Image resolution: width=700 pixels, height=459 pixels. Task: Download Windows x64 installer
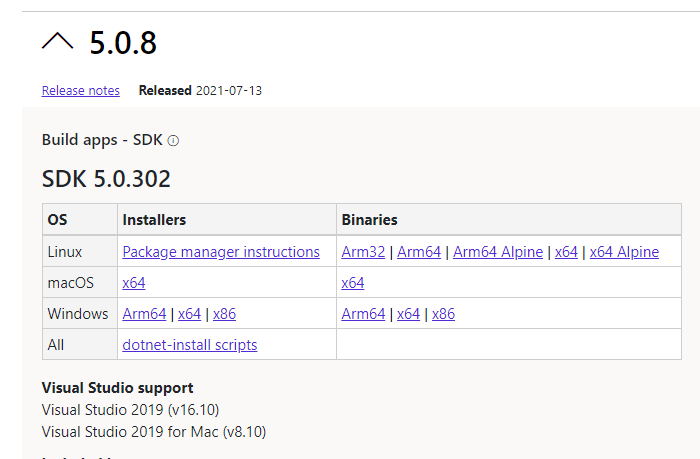click(189, 314)
